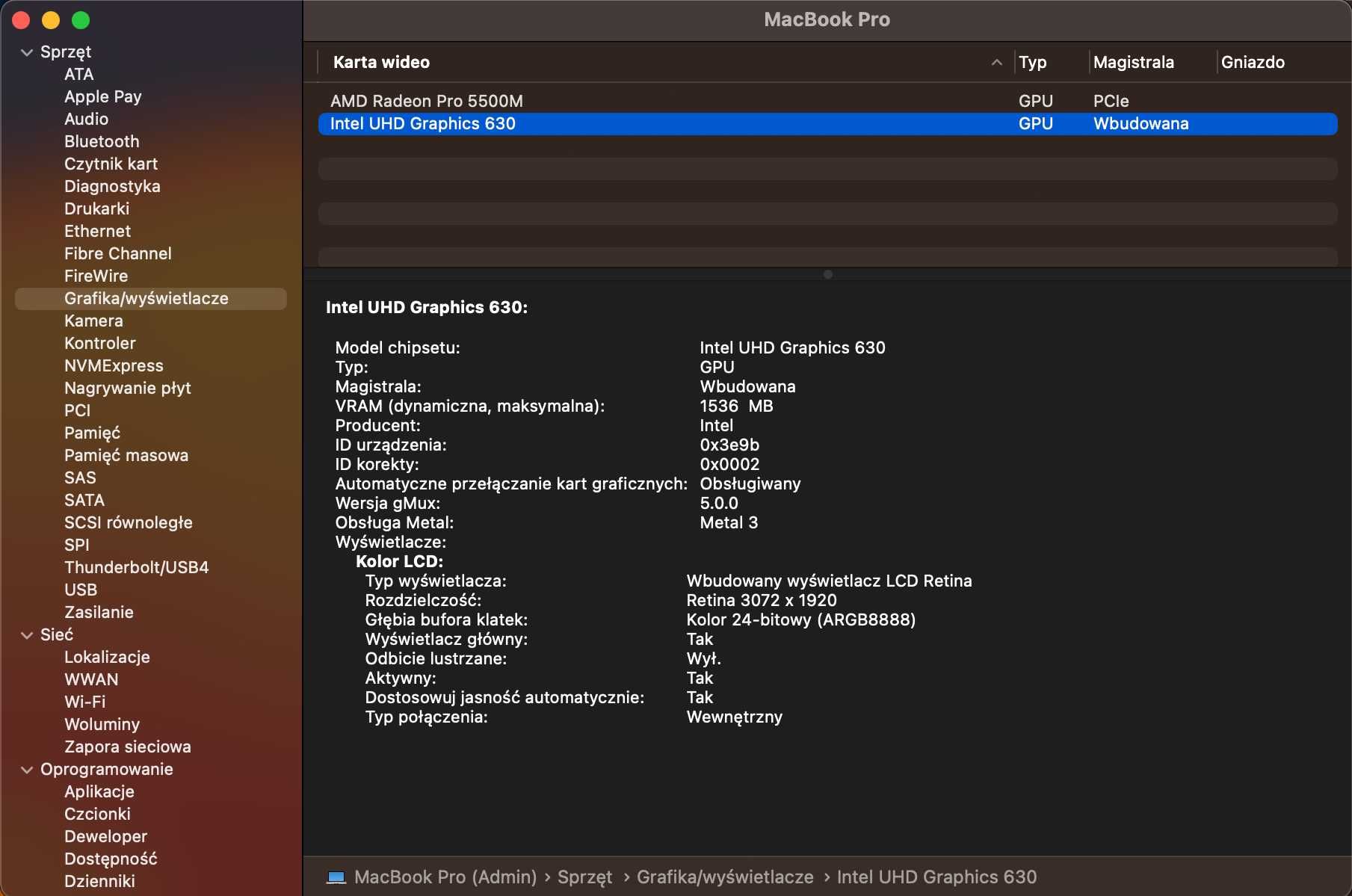Select Kontroler in the sidebar

point(100,344)
